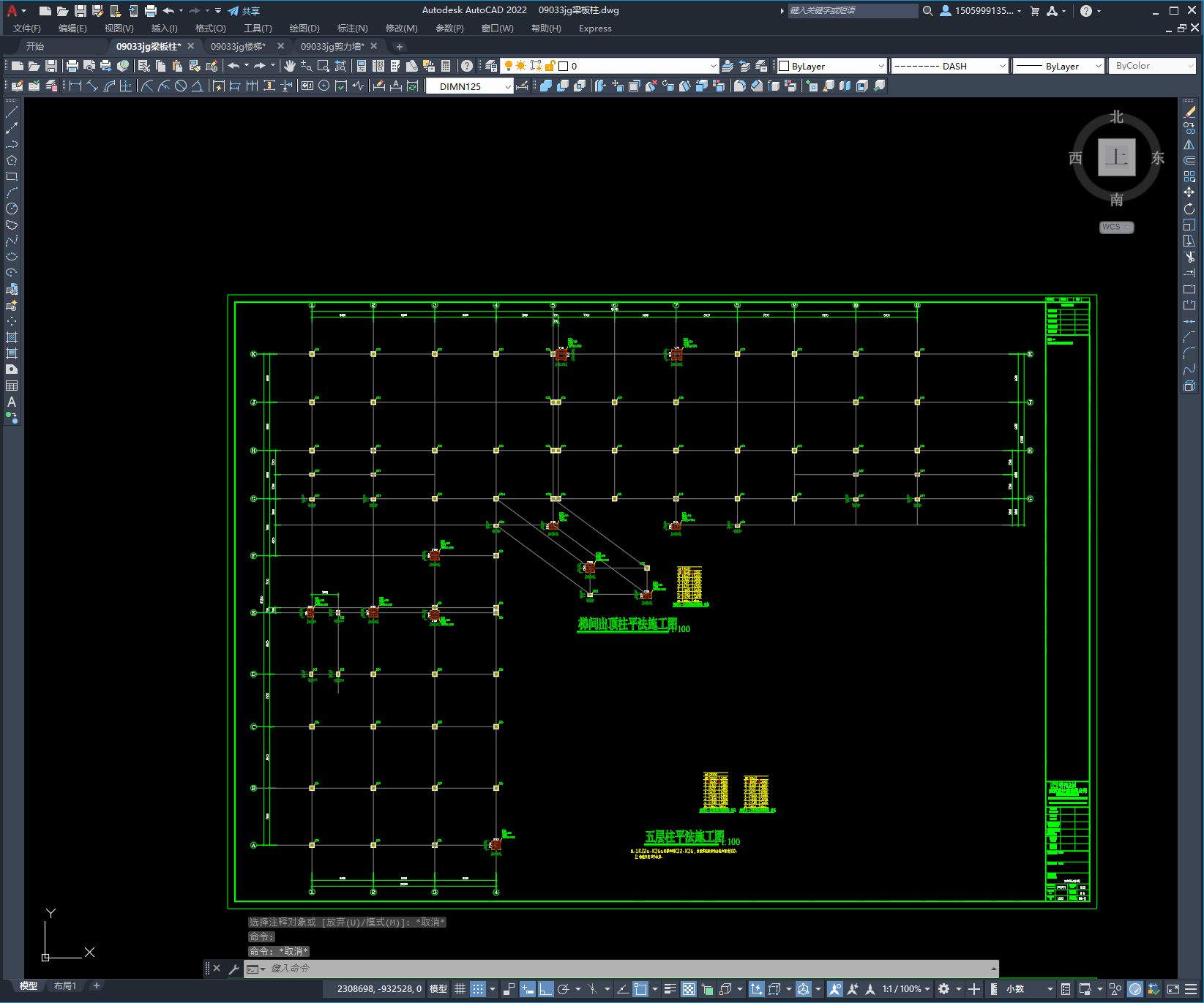Open the annotation scale 1:1 / 100% dropdown

coord(906,989)
